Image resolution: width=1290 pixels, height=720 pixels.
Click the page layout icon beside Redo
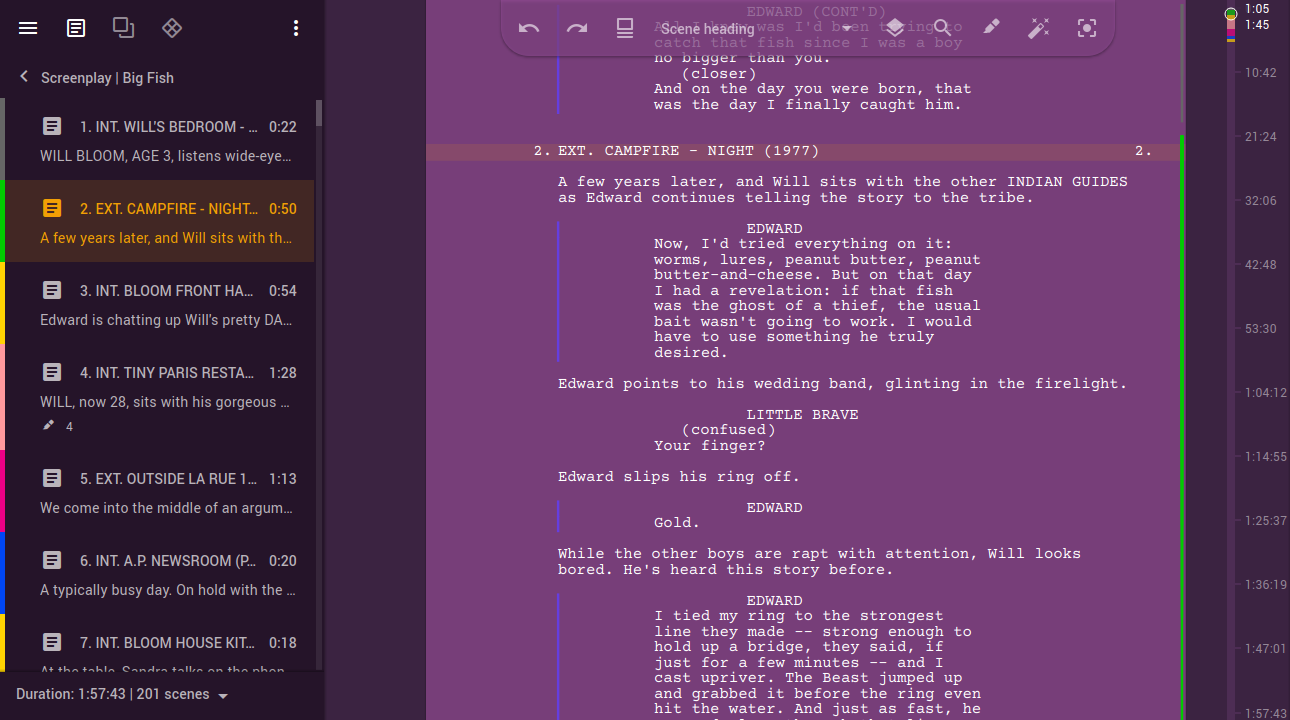625,28
